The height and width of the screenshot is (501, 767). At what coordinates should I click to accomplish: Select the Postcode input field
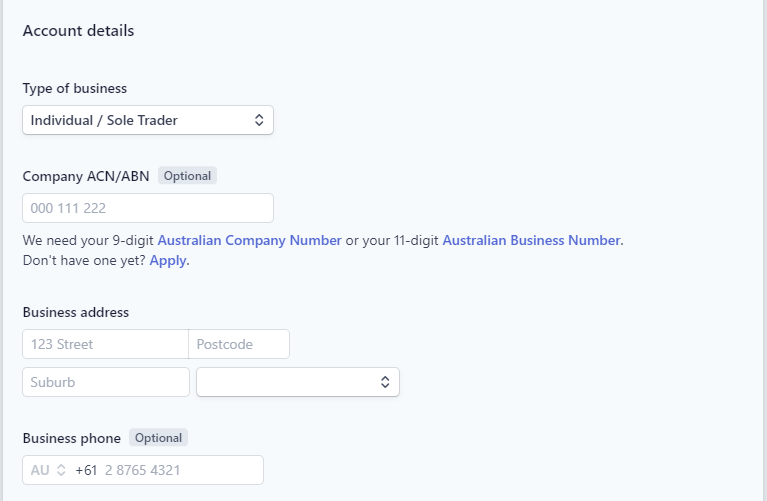point(239,344)
